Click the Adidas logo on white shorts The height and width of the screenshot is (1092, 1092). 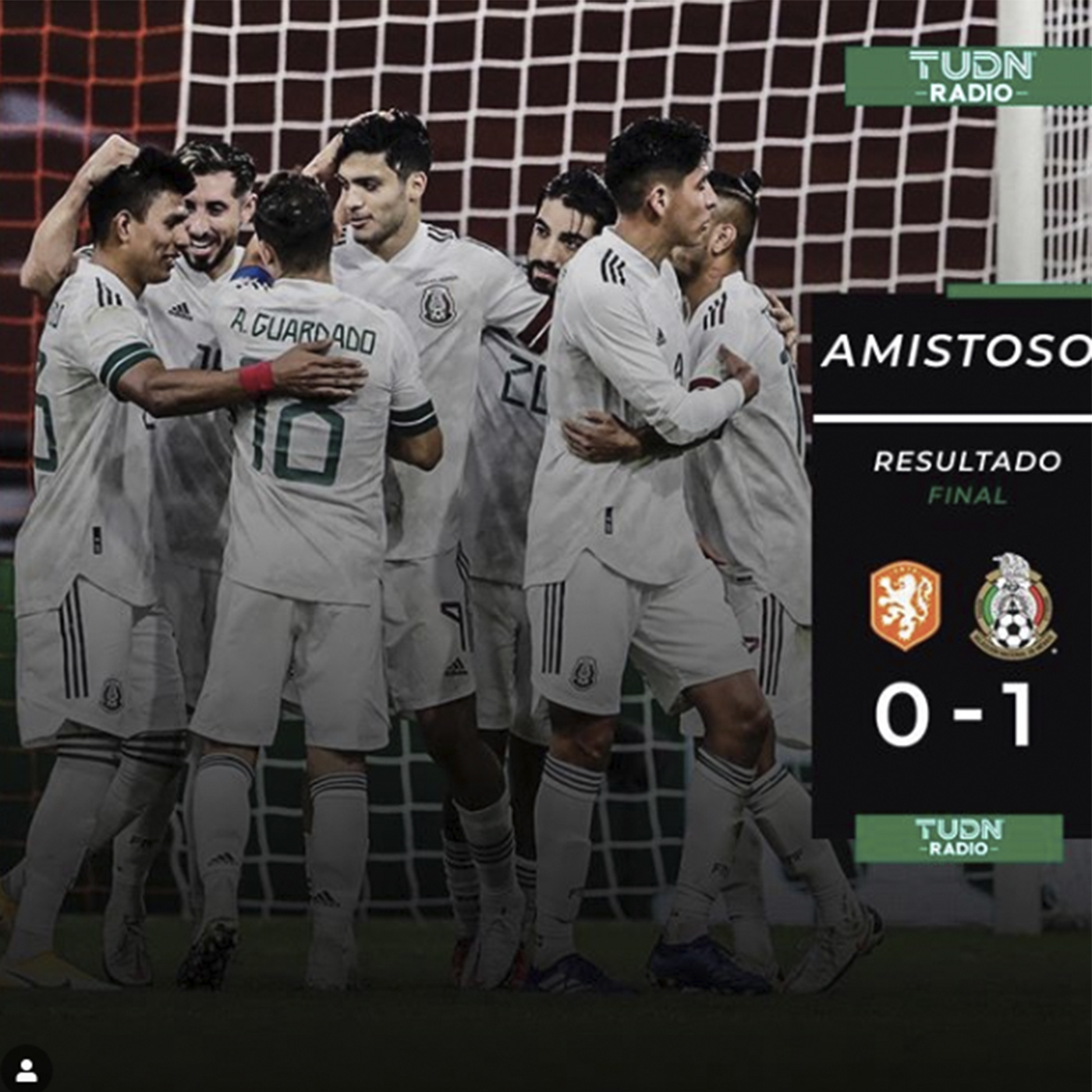click(x=456, y=666)
